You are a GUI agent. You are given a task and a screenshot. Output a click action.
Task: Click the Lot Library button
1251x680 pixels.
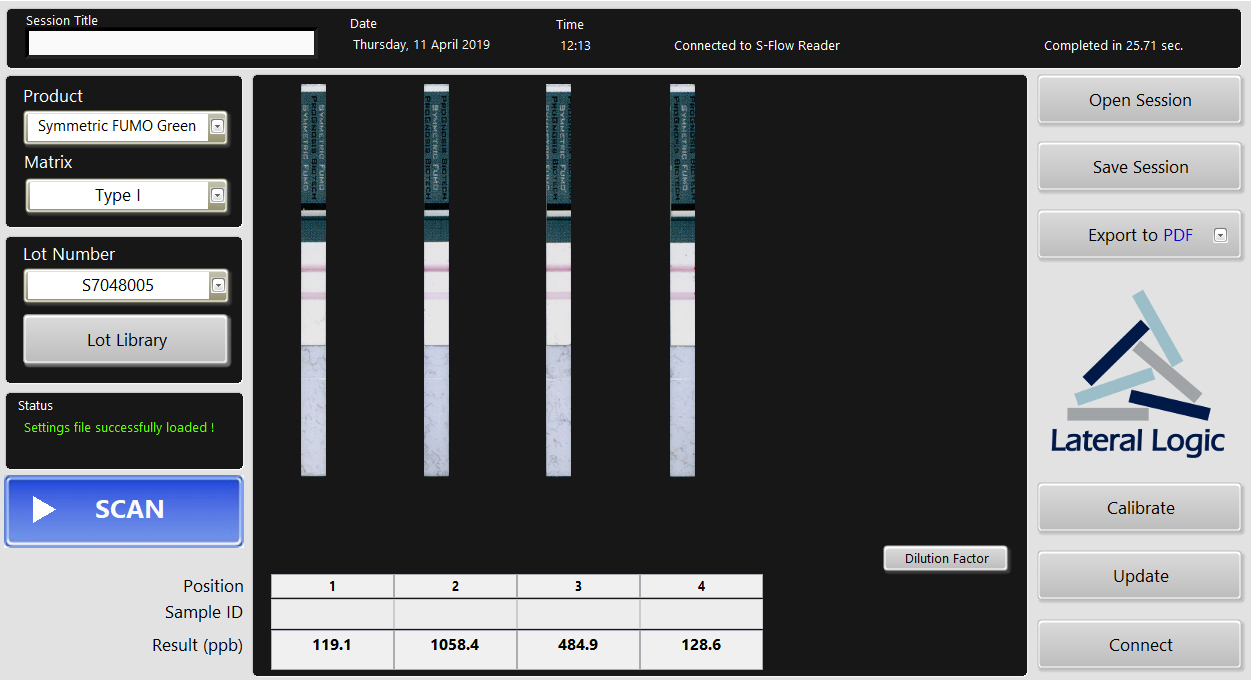pos(126,340)
